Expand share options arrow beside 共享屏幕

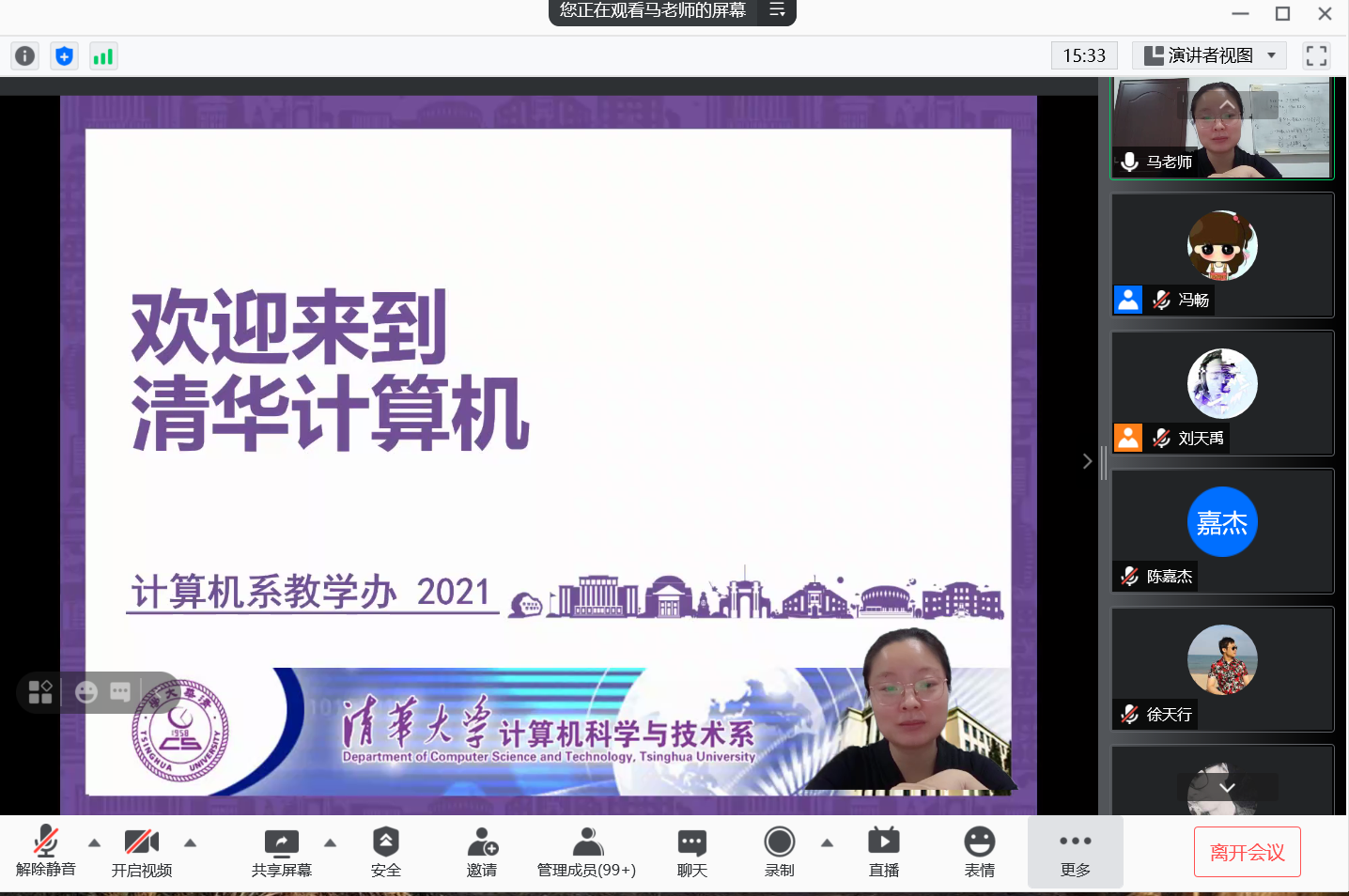(330, 842)
